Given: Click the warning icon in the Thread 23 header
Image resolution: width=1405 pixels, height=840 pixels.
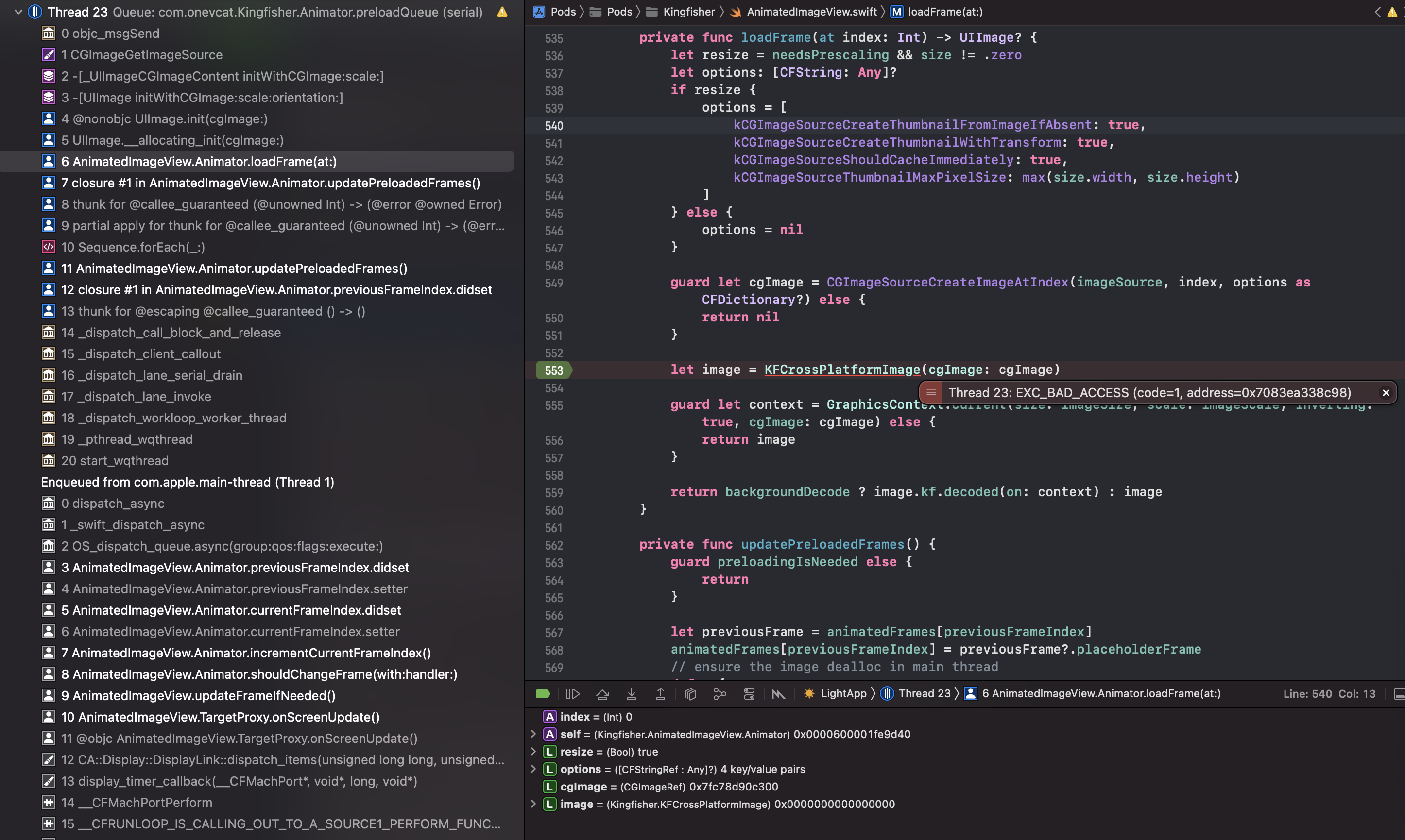Looking at the screenshot, I should tap(502, 11).
